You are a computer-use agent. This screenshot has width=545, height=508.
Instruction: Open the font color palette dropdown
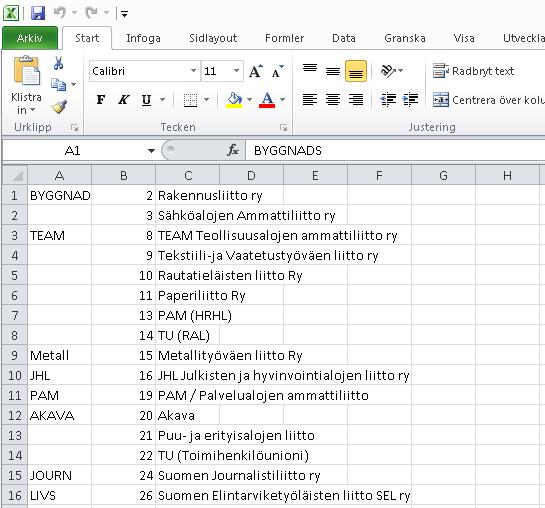283,100
